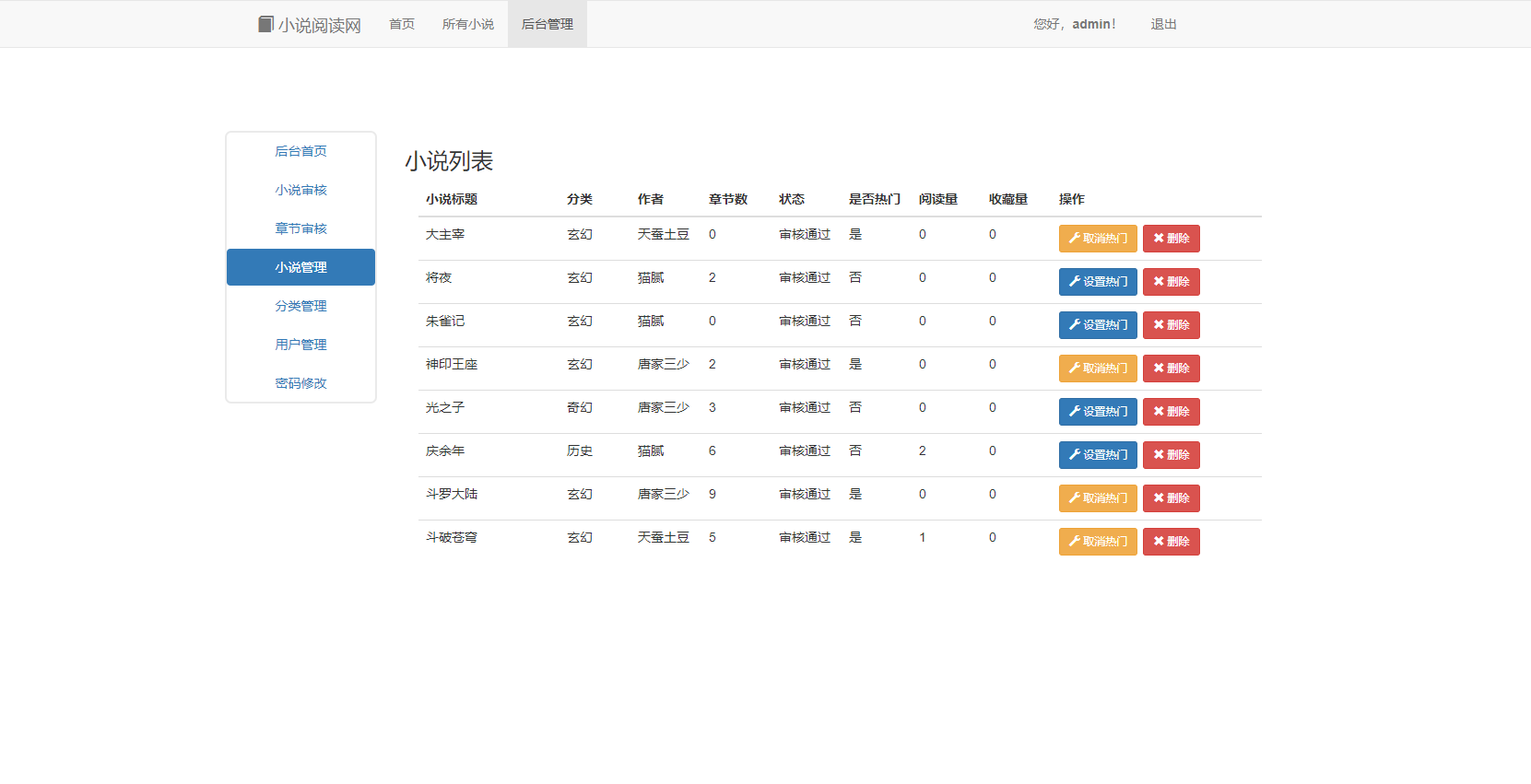The height and width of the screenshot is (784, 1531).
Task: Click the 是否热门 column header
Action: (x=875, y=199)
